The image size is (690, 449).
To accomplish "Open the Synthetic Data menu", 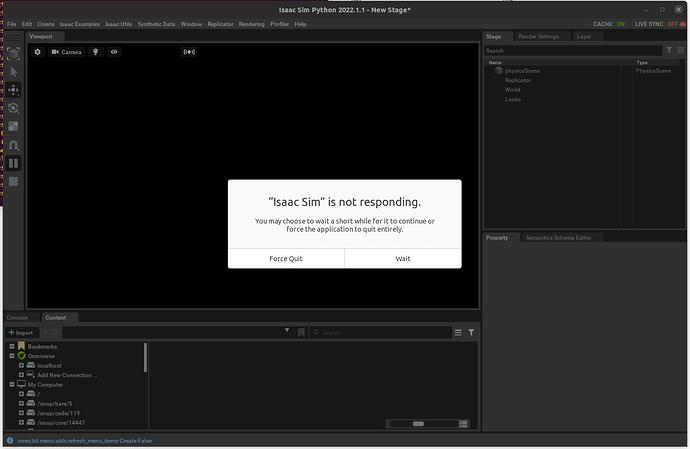I will [x=156, y=24].
